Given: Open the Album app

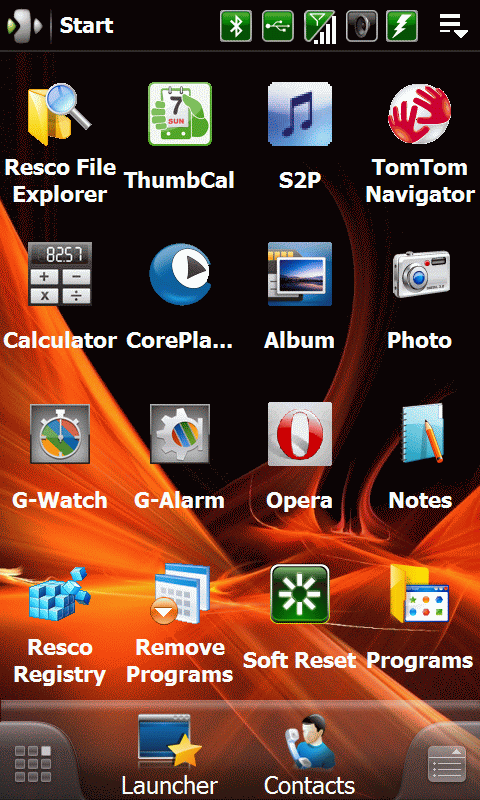Looking at the screenshot, I should click(x=299, y=274).
